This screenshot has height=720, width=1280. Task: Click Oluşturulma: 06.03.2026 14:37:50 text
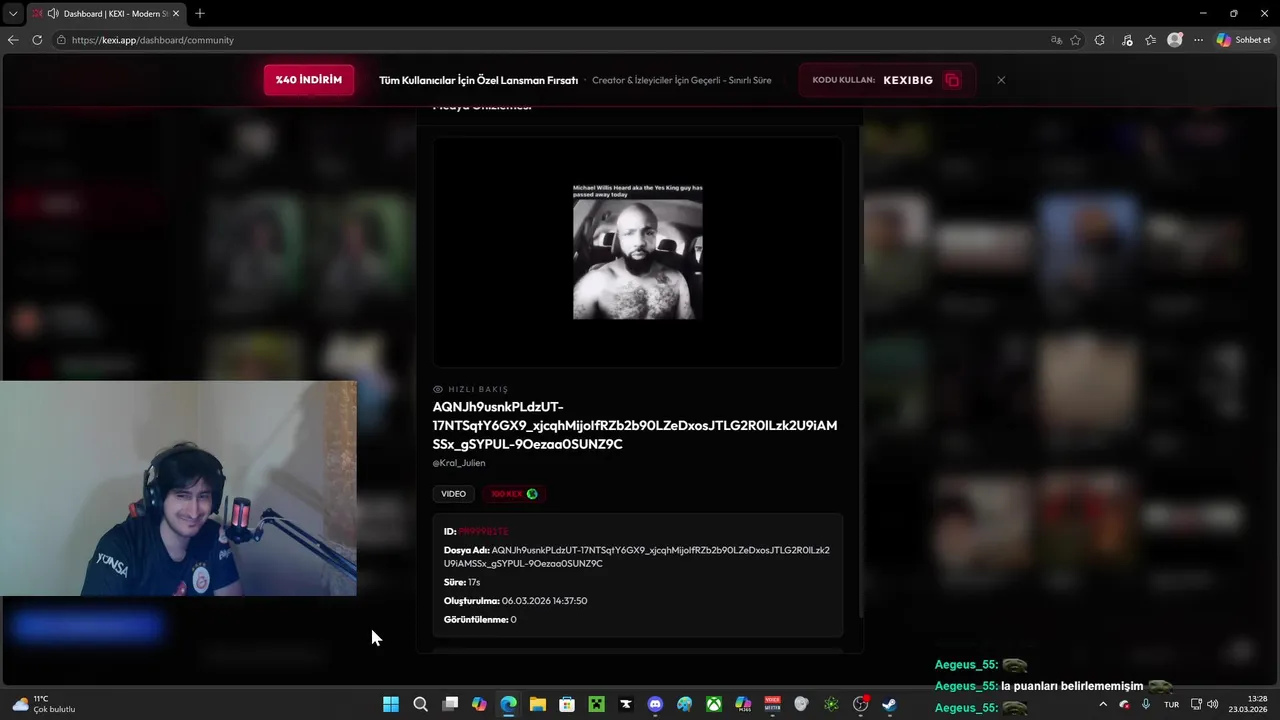tap(515, 601)
